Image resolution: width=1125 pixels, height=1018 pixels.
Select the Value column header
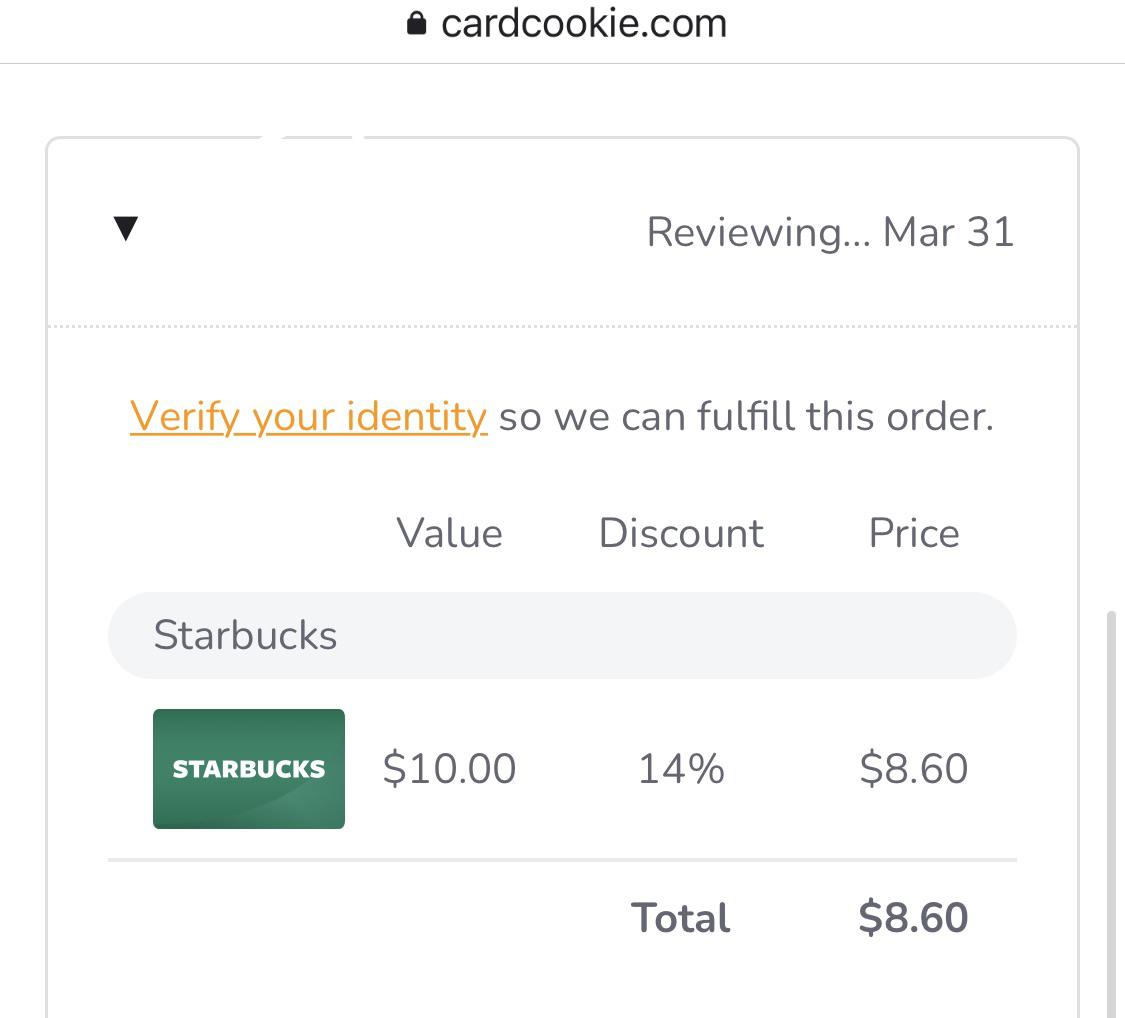tap(450, 533)
